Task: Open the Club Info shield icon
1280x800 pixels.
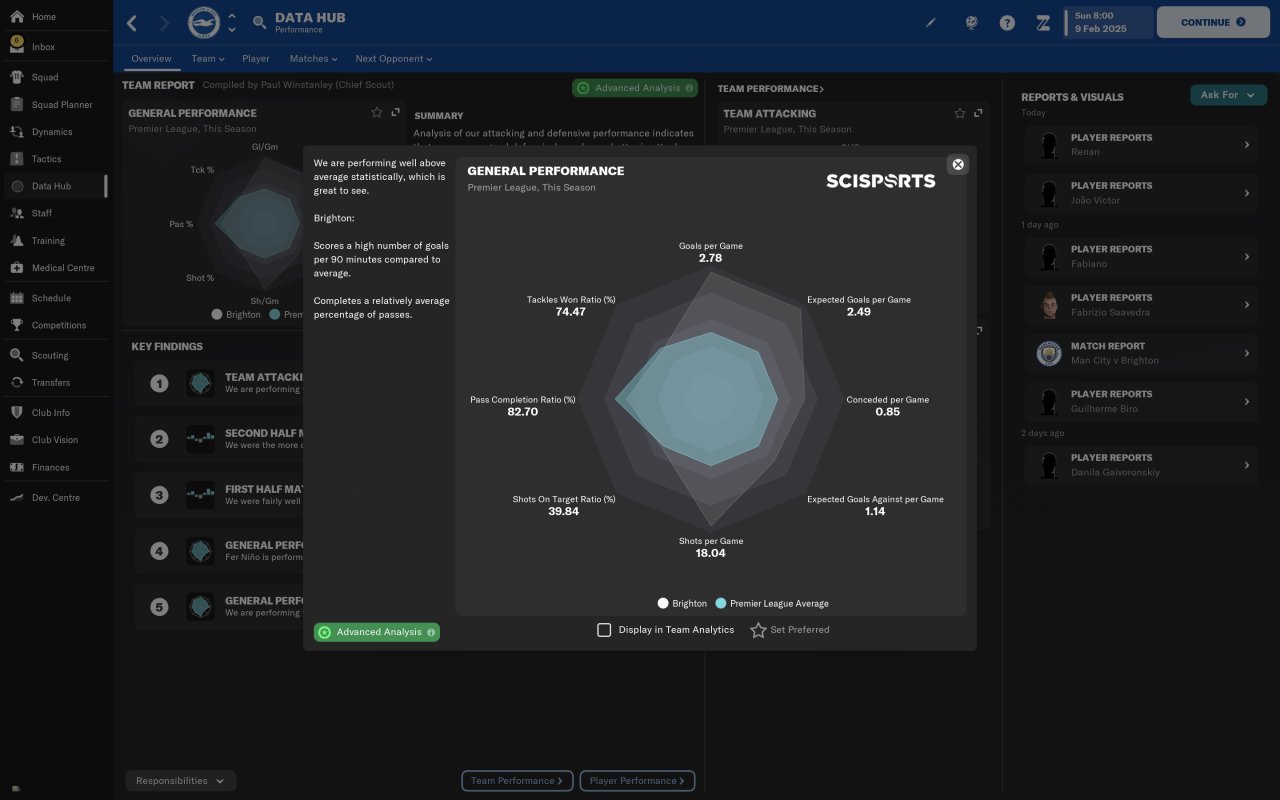Action: click(x=17, y=412)
